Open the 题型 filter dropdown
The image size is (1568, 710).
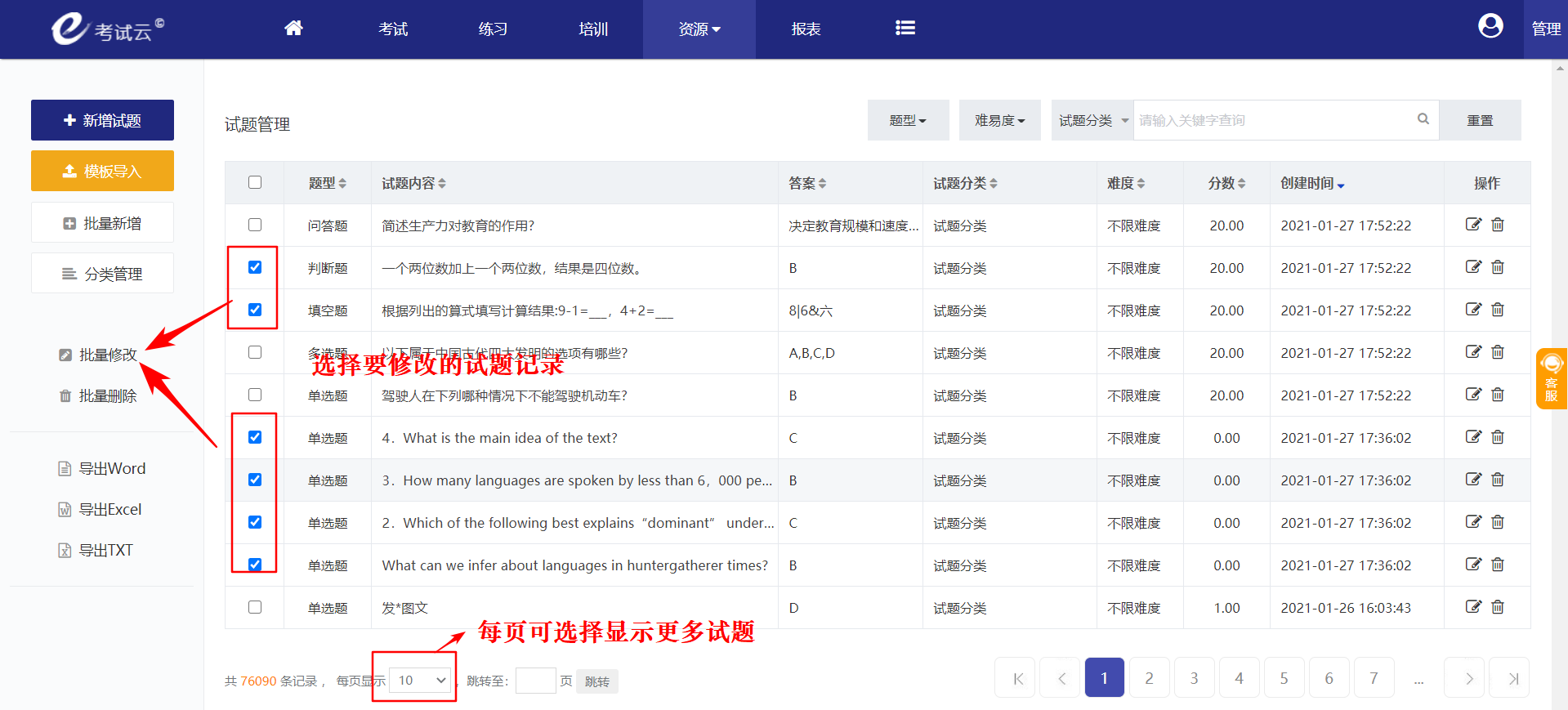coord(908,120)
